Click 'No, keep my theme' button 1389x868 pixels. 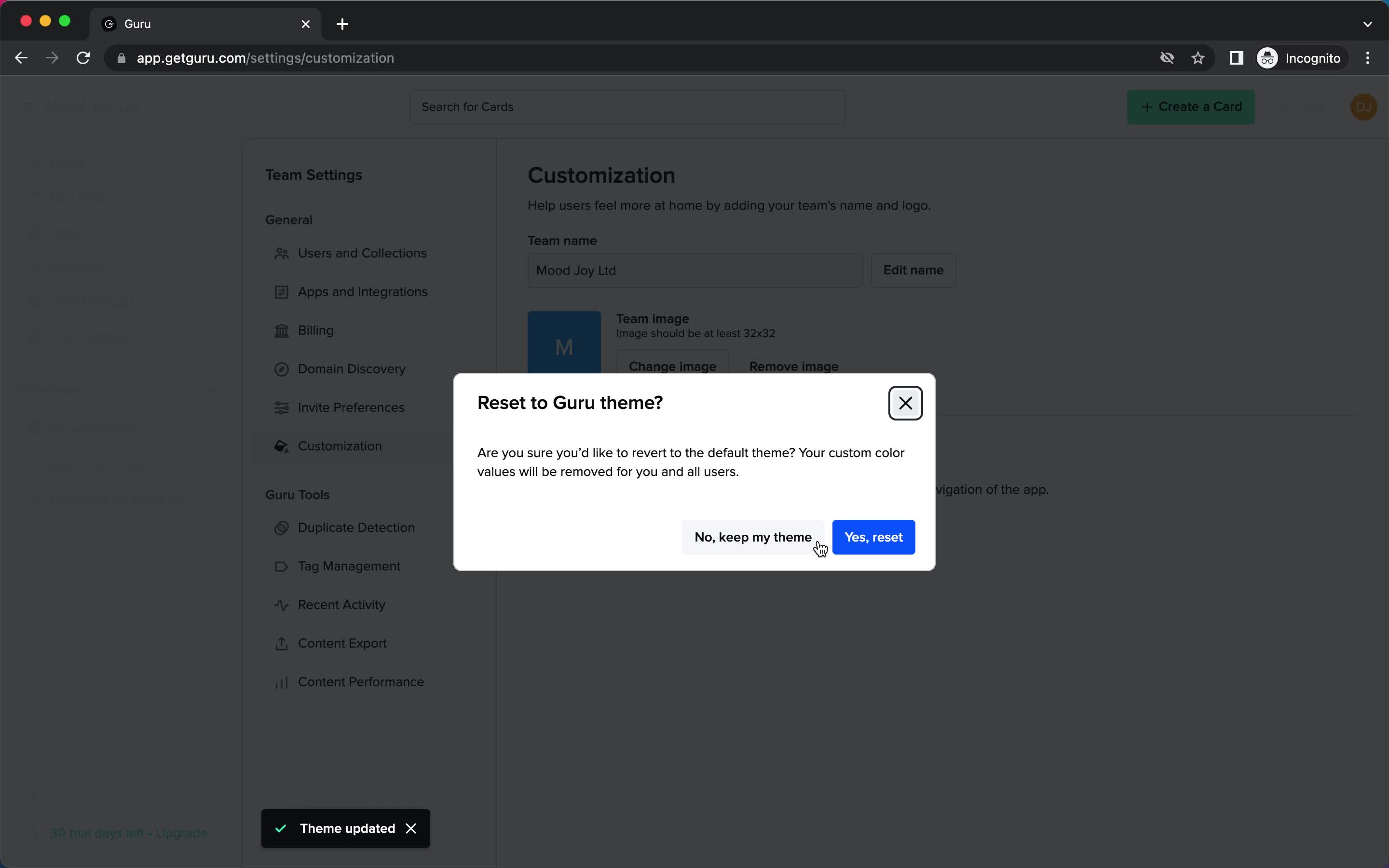[753, 537]
